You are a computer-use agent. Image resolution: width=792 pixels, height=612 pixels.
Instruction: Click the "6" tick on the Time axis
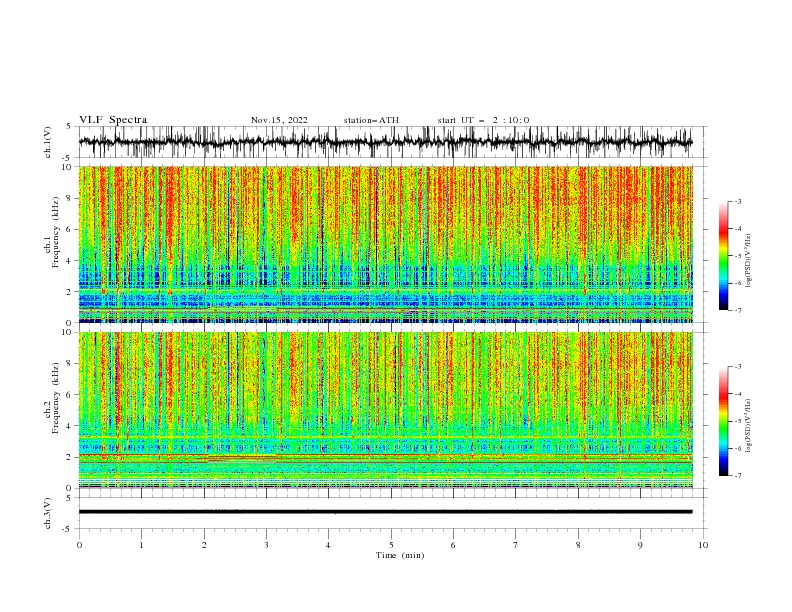(x=453, y=545)
